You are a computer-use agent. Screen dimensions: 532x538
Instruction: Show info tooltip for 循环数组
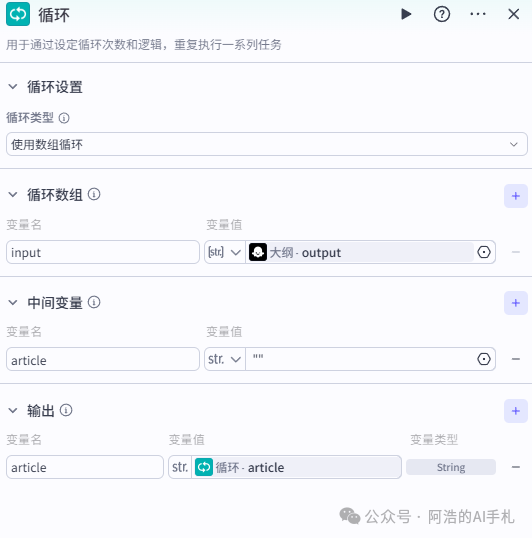(94, 194)
